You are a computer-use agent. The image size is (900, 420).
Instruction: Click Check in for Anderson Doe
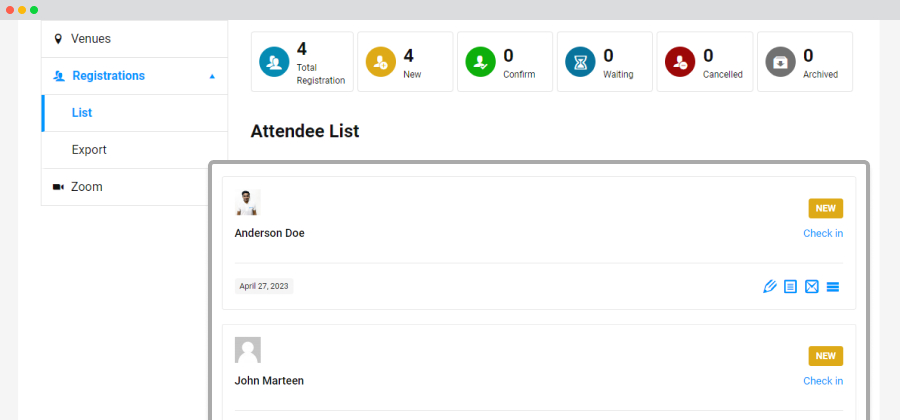[x=823, y=234]
